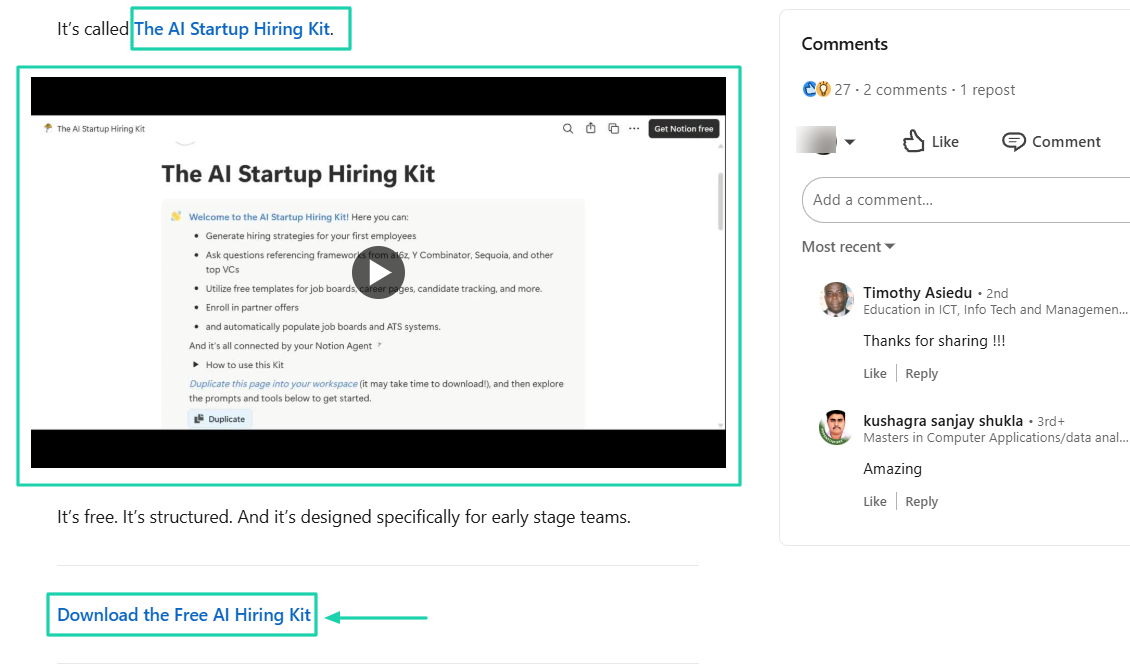The height and width of the screenshot is (666, 1130).
Task: Click the 'Thanks for sharing !!!' comment text
Action: [934, 341]
